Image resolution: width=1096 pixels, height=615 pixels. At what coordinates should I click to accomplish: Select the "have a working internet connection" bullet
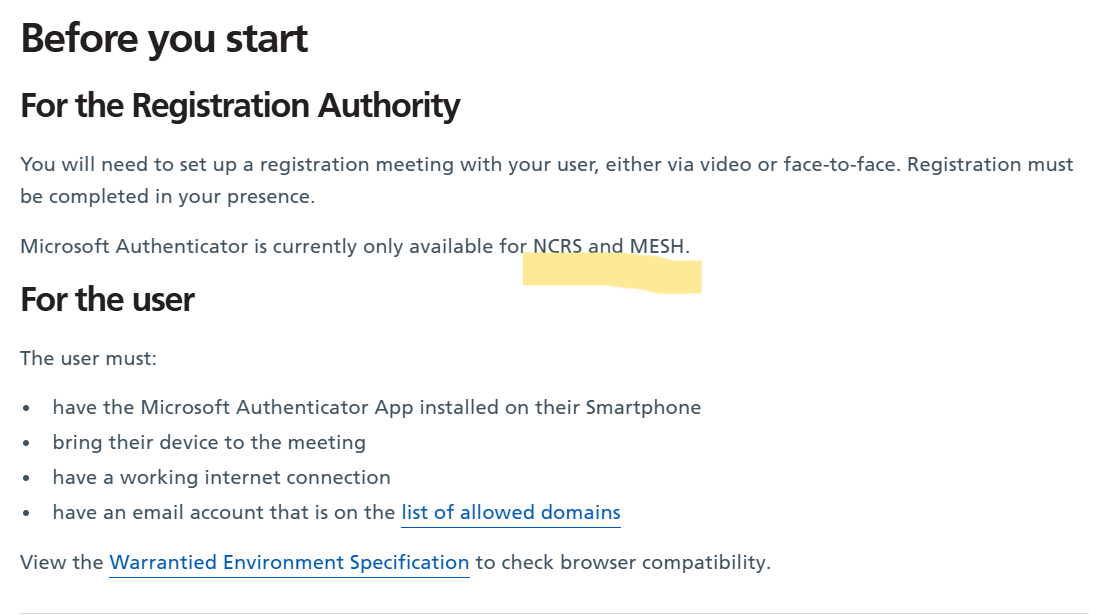click(x=221, y=477)
